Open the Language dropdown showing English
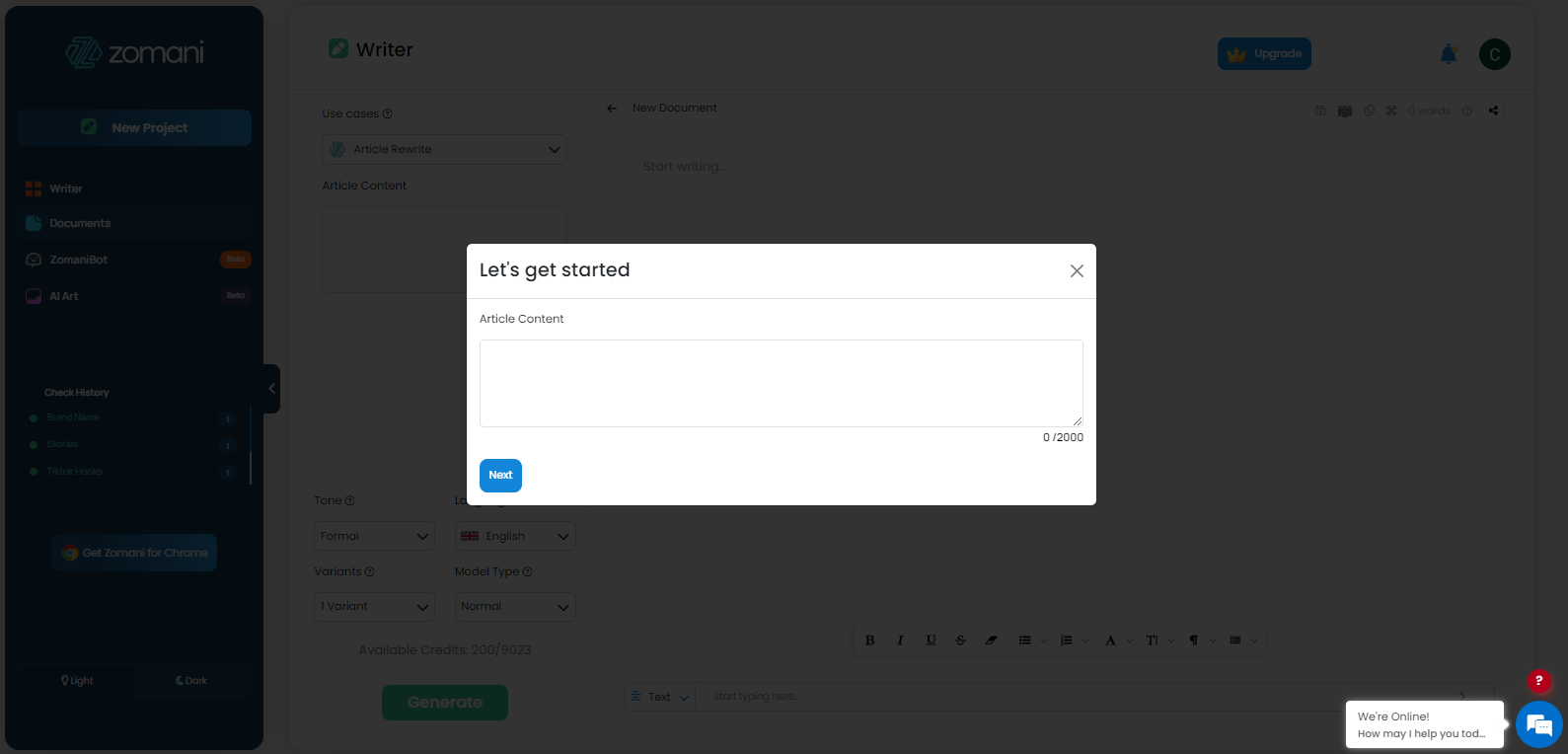Screen dimensions: 1568x754 [x=514, y=535]
